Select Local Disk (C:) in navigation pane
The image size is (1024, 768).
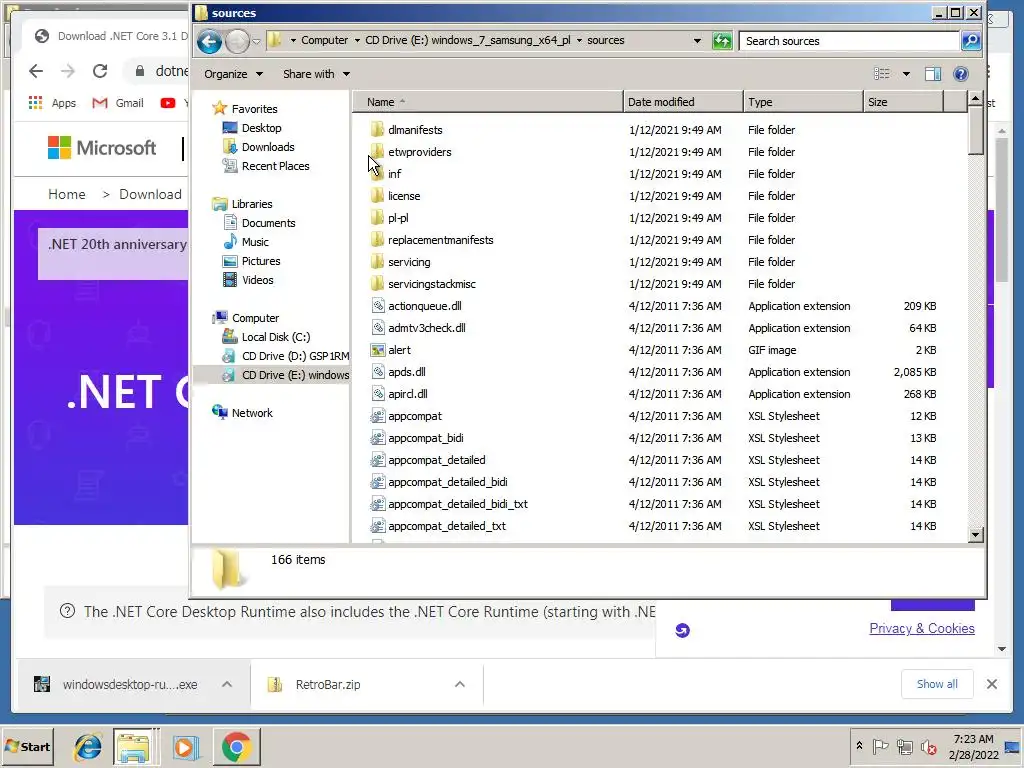(276, 337)
